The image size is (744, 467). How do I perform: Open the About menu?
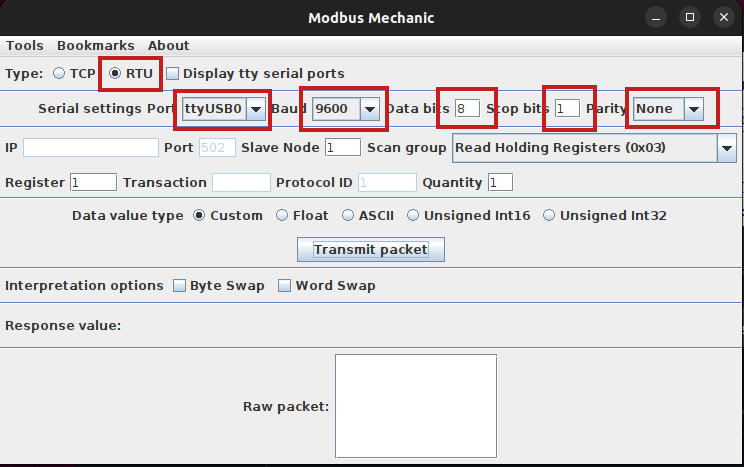pyautogui.click(x=168, y=45)
